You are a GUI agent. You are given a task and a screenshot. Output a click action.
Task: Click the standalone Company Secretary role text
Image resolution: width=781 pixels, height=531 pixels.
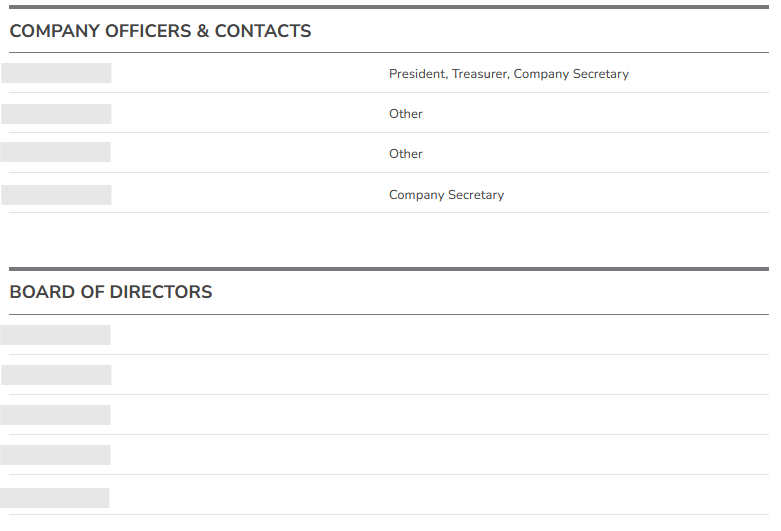(446, 195)
